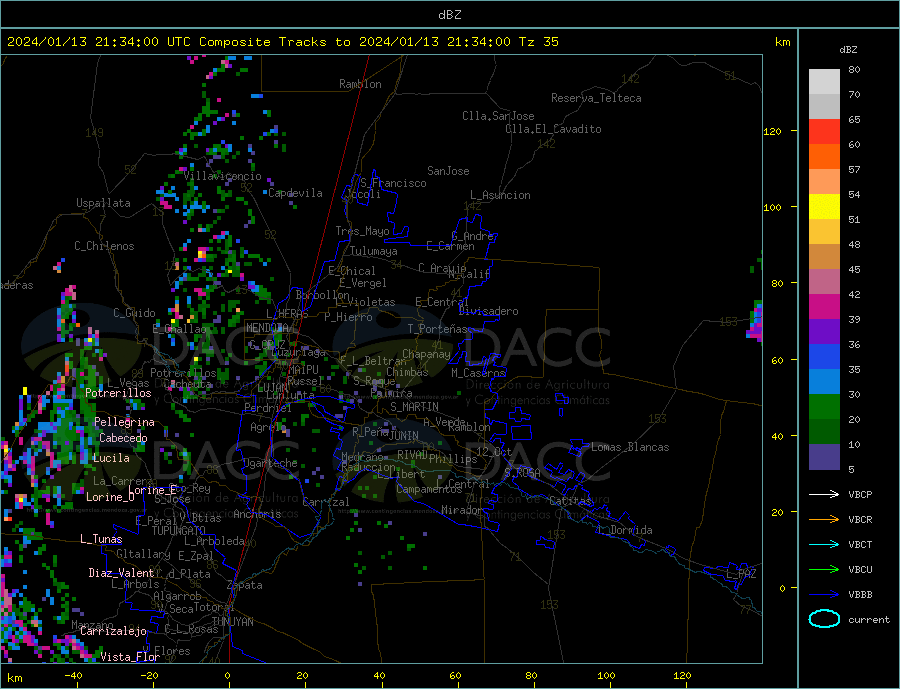Click the green VBCU arrow in legend
Viewport: 900px width, 689px height.
point(824,570)
